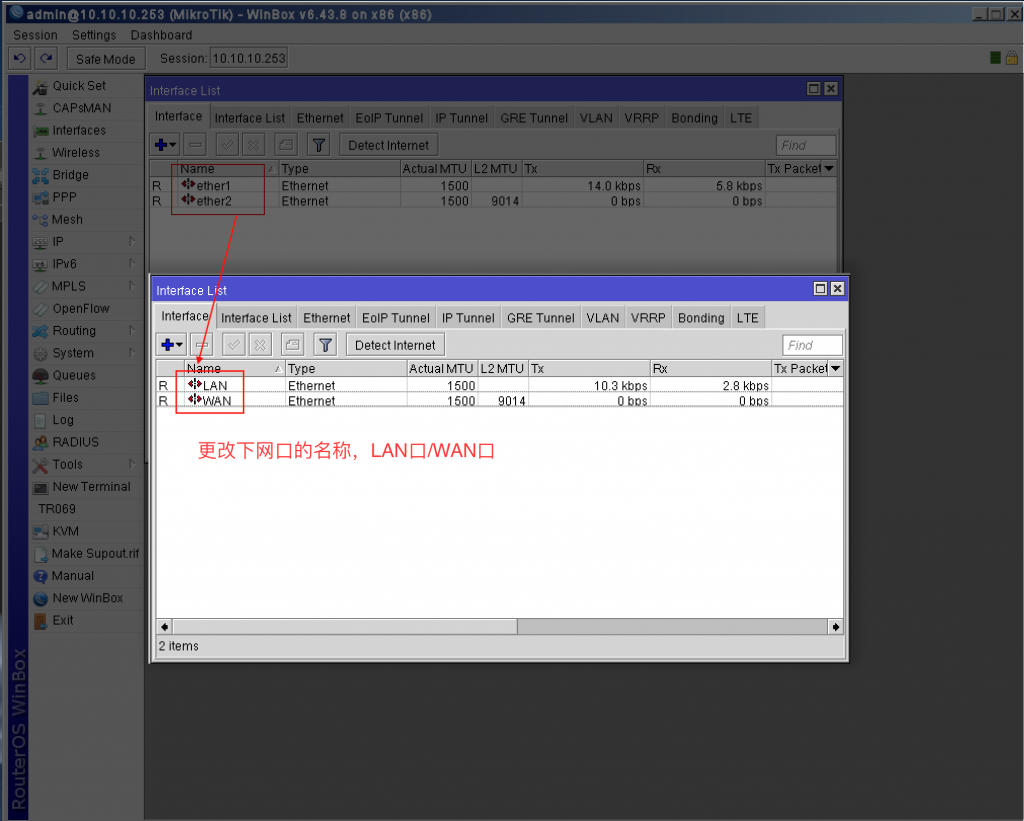Click horizontal scrollbar right arrow
The image size is (1024, 821).
[x=835, y=627]
